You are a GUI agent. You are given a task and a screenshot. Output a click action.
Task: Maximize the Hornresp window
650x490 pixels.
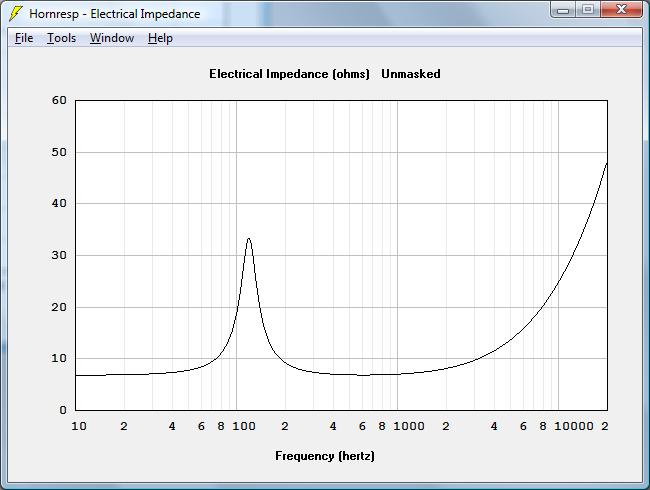587,10
